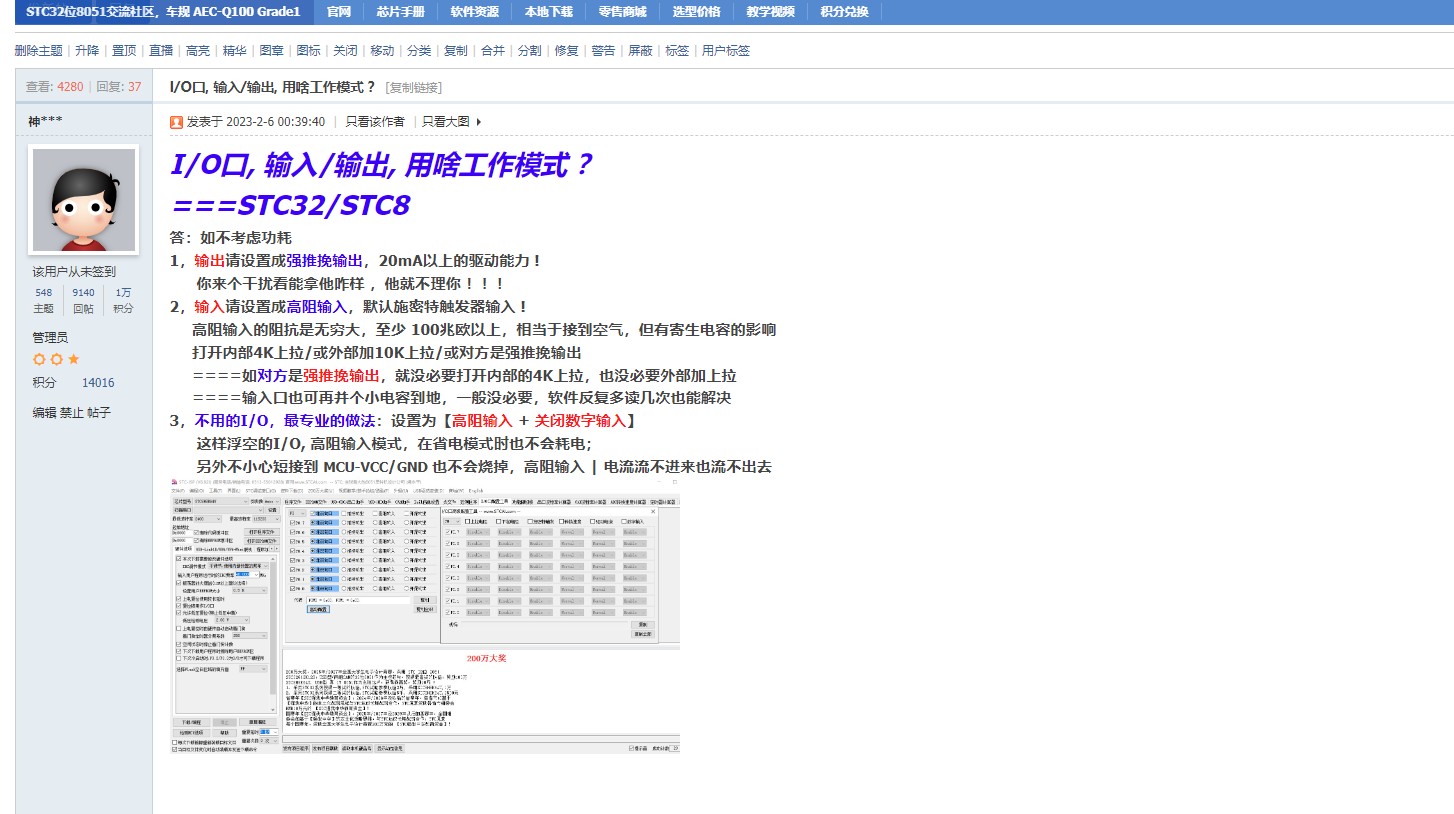This screenshot has width=1454, height=814.
Task: Open the cartoon avatar of user 神***
Action: coord(83,200)
